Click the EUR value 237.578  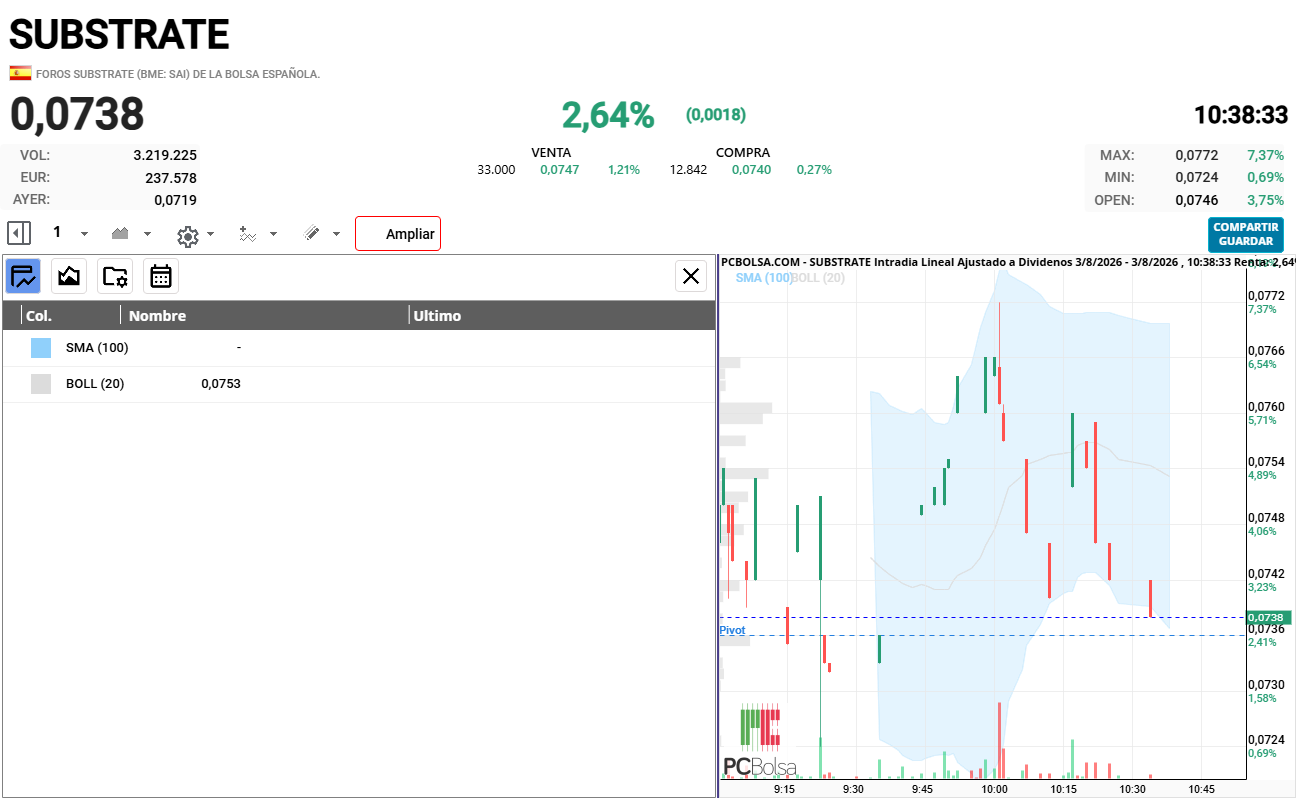click(x=172, y=178)
